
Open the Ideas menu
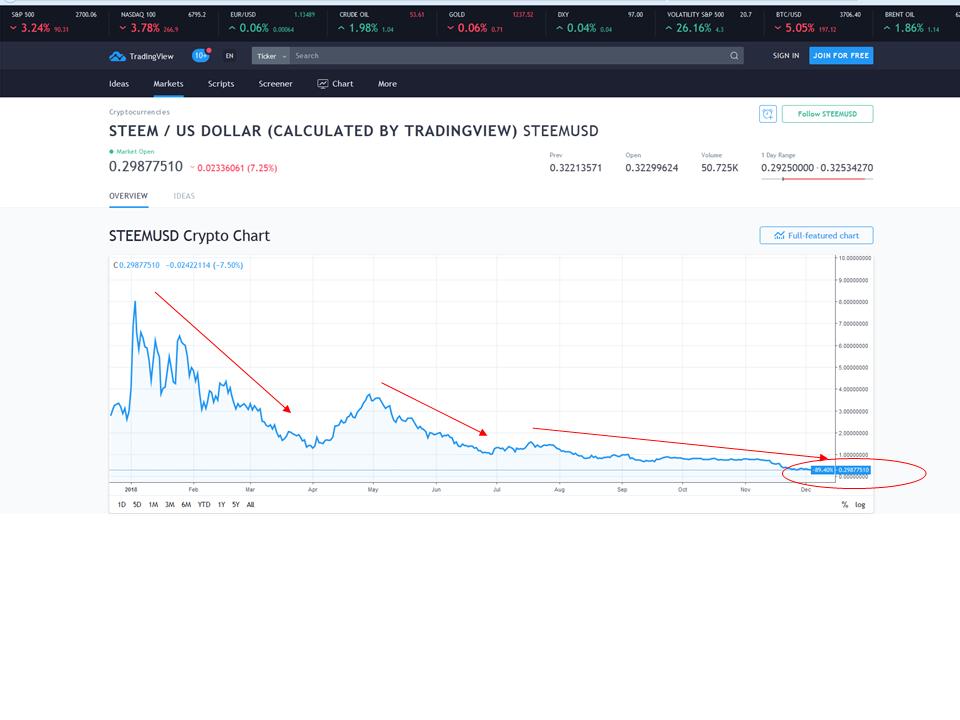coord(119,84)
